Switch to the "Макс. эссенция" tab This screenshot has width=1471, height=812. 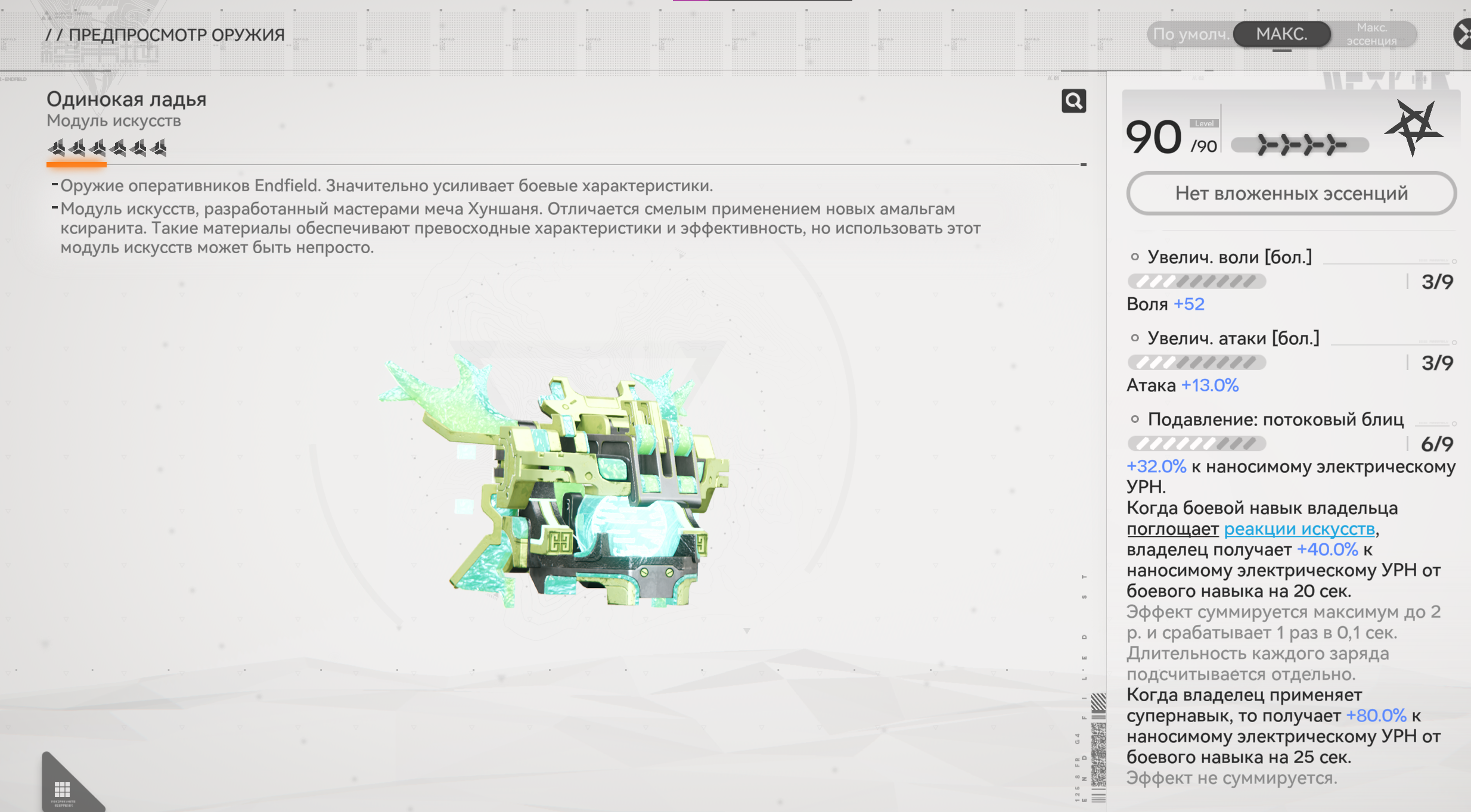(1371, 34)
